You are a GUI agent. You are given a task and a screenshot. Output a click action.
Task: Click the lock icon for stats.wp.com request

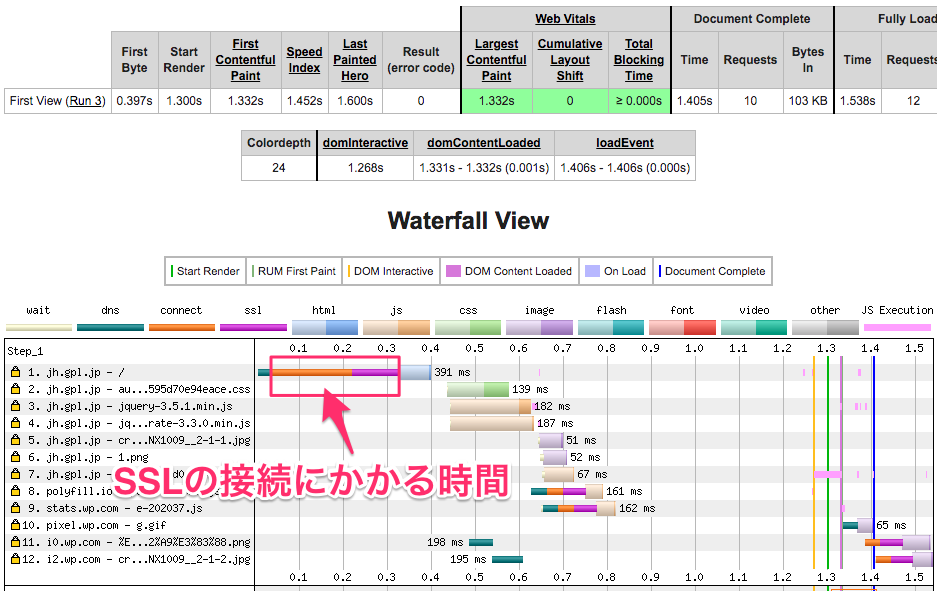pyautogui.click(x=16, y=508)
